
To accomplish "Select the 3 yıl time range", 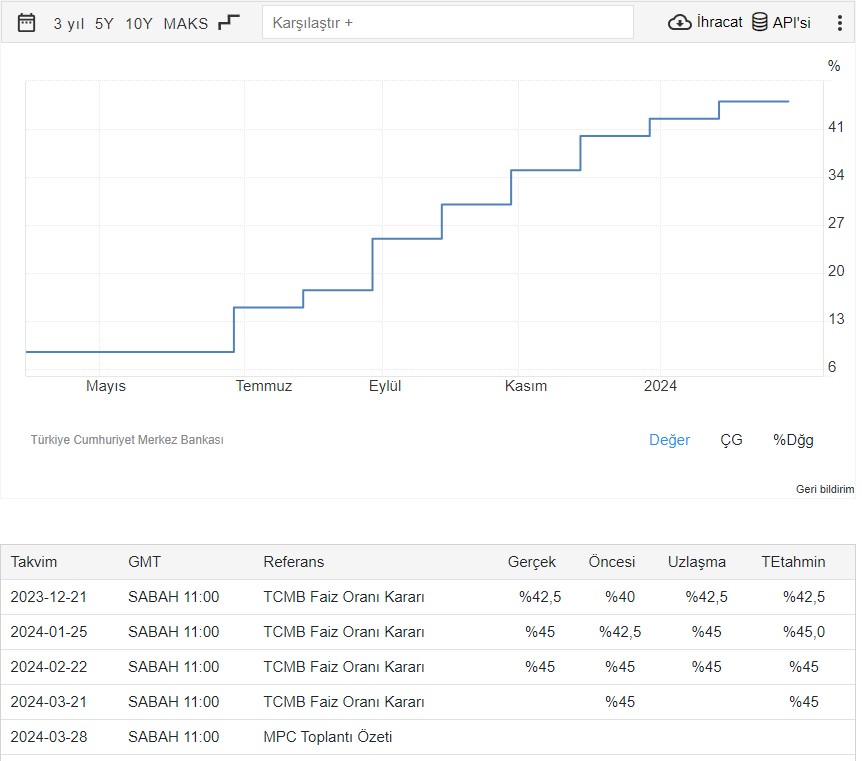I will (69, 23).
